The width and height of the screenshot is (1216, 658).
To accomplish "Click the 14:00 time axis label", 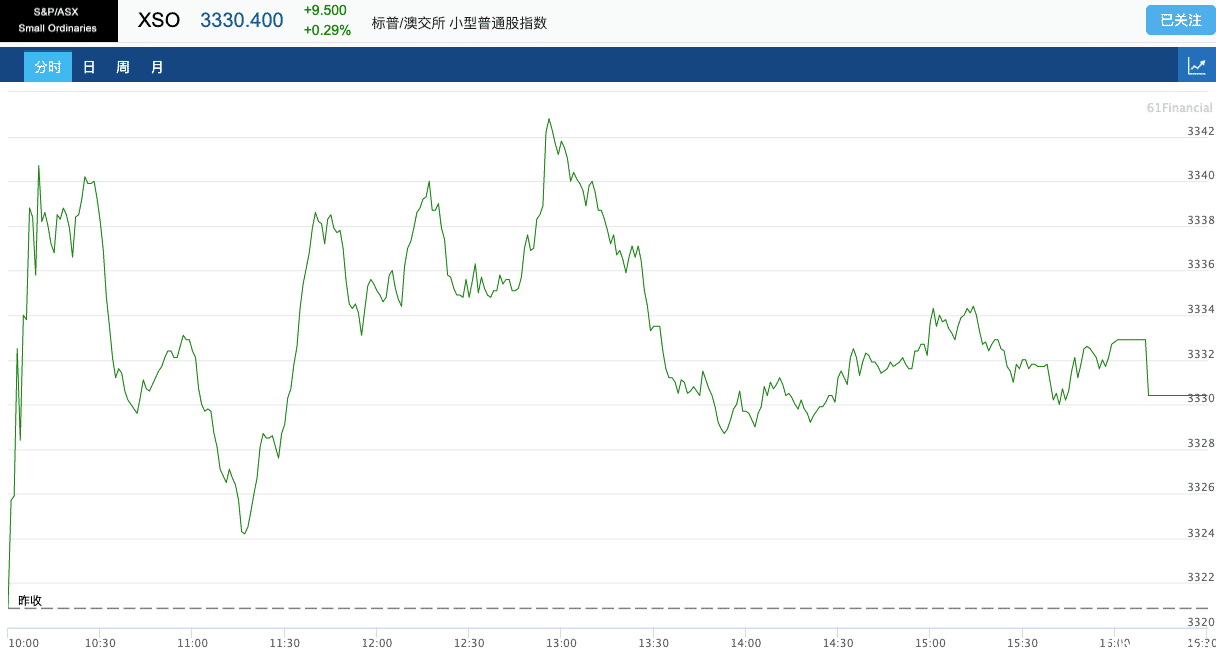I will coord(746,643).
